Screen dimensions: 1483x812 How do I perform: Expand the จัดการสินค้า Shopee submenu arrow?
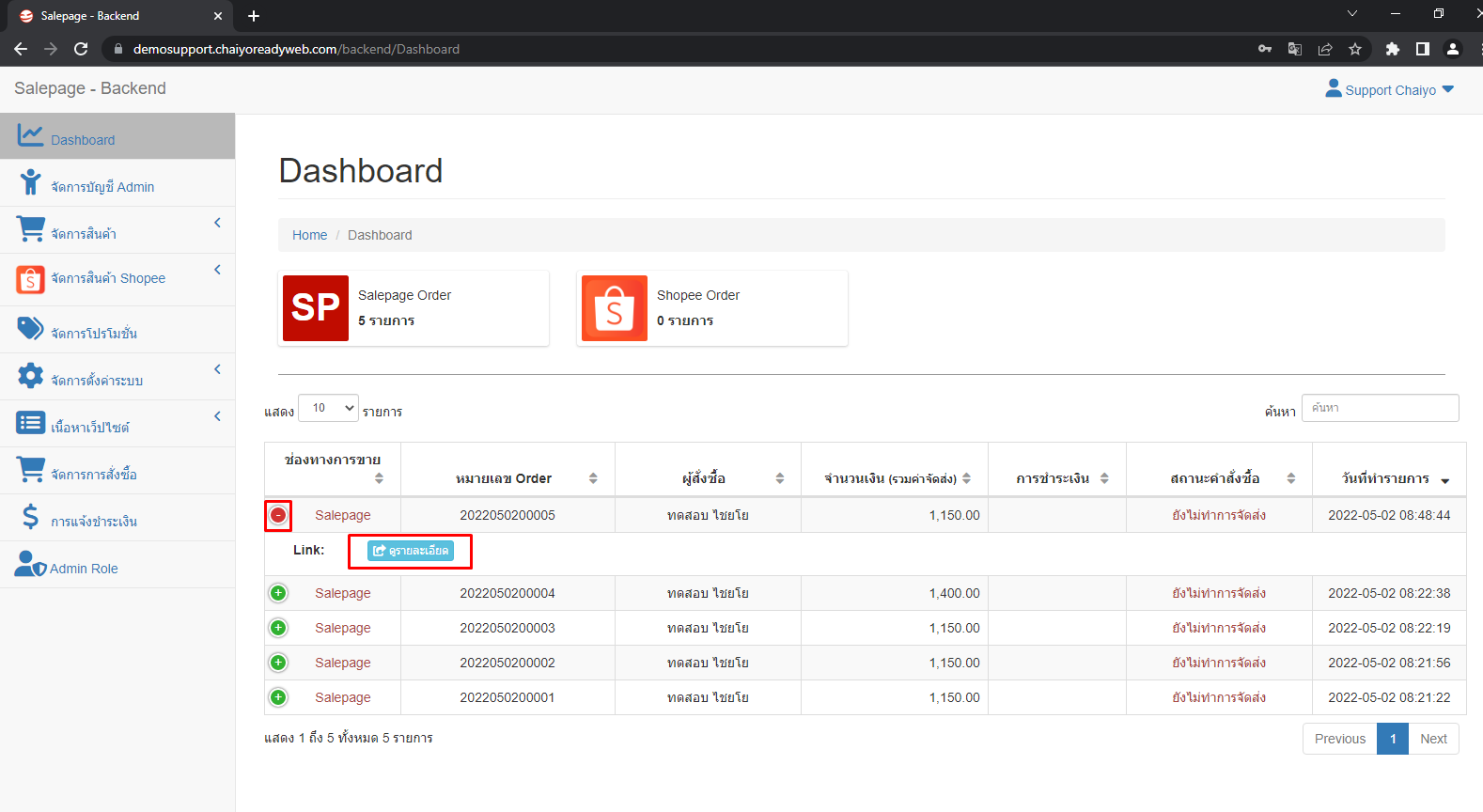coord(217,270)
